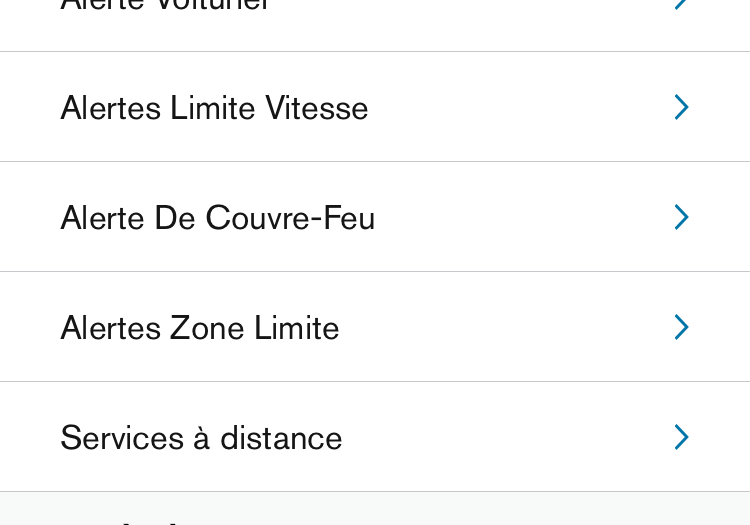The width and height of the screenshot is (750, 525).
Task: Open the Alerte De Couvre-Feu menu item
Action: [x=375, y=217]
